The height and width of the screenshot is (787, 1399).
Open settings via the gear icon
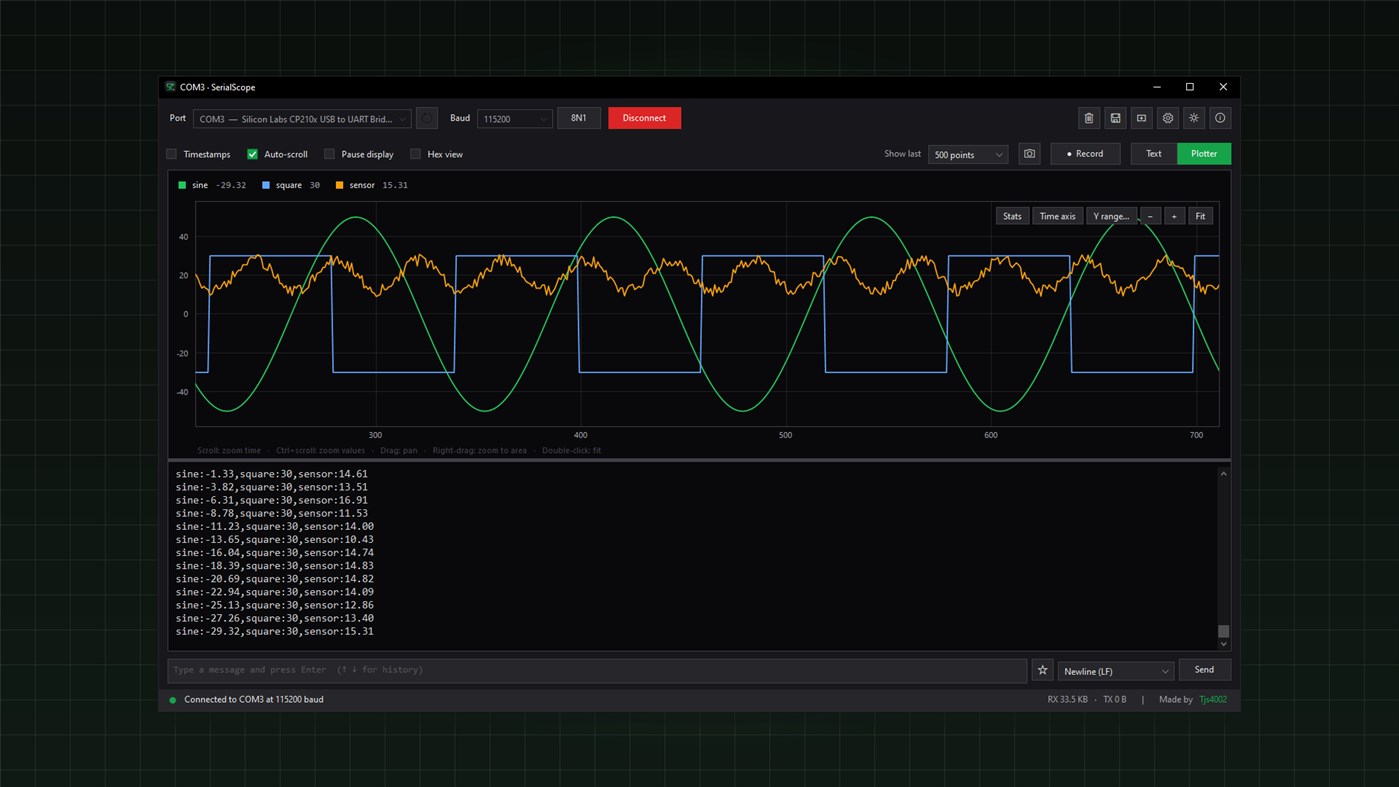(1167, 118)
